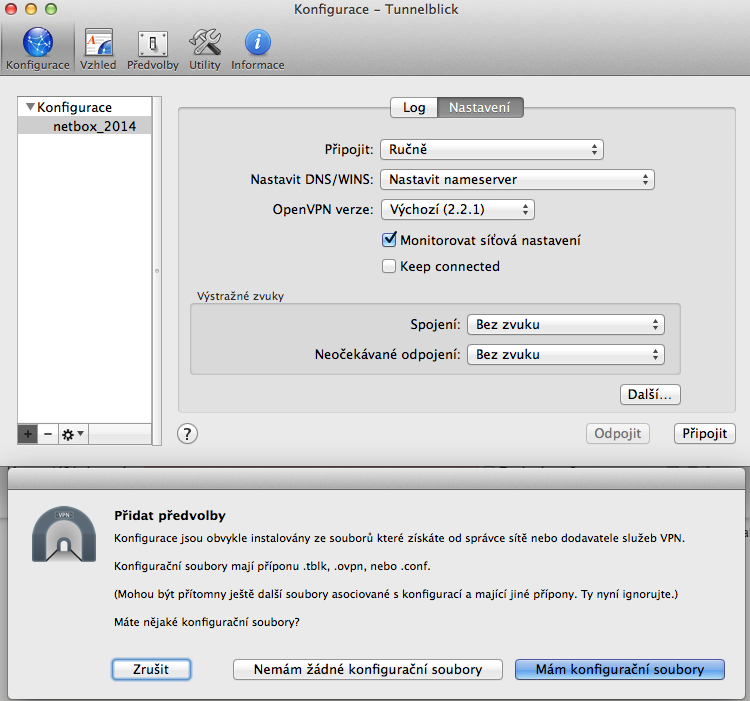750x701 pixels.
Task: Open the Předvolby preferences pane
Action: click(152, 47)
